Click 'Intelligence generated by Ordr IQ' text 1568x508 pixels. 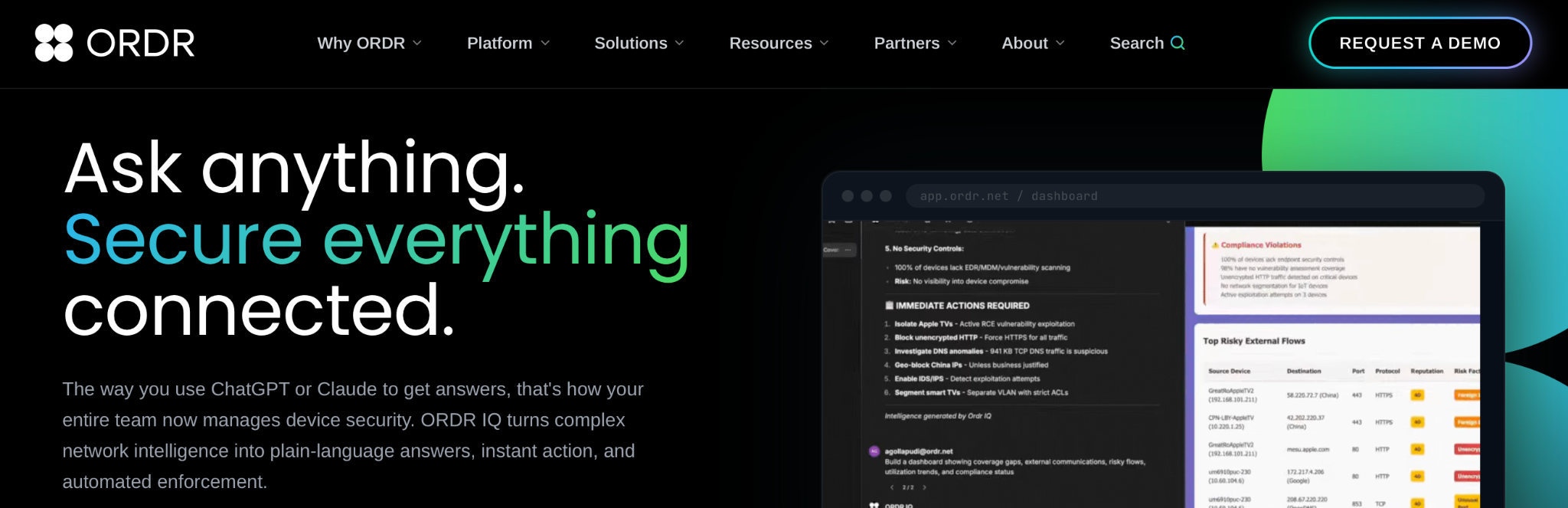coord(938,416)
